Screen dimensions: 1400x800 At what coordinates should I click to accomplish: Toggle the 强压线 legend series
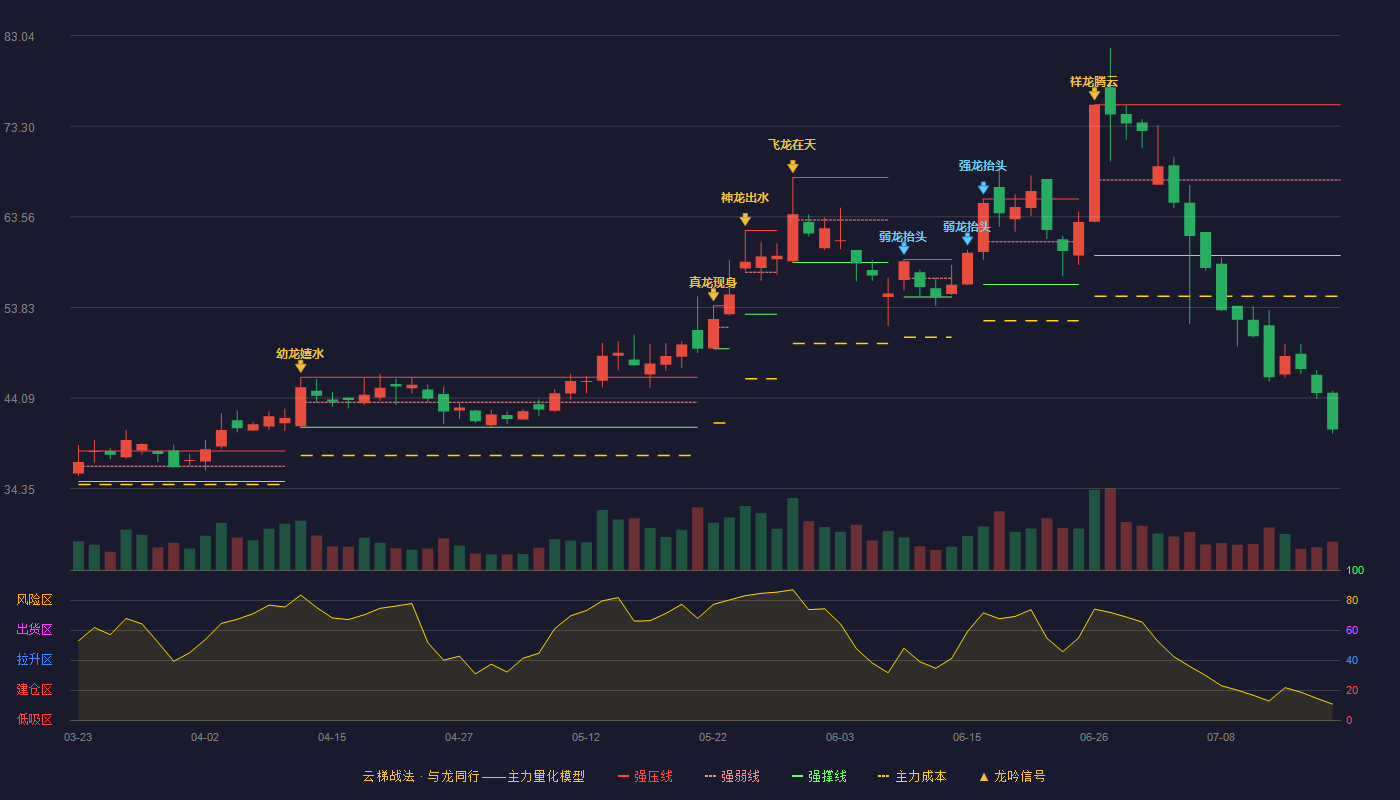[x=645, y=776]
